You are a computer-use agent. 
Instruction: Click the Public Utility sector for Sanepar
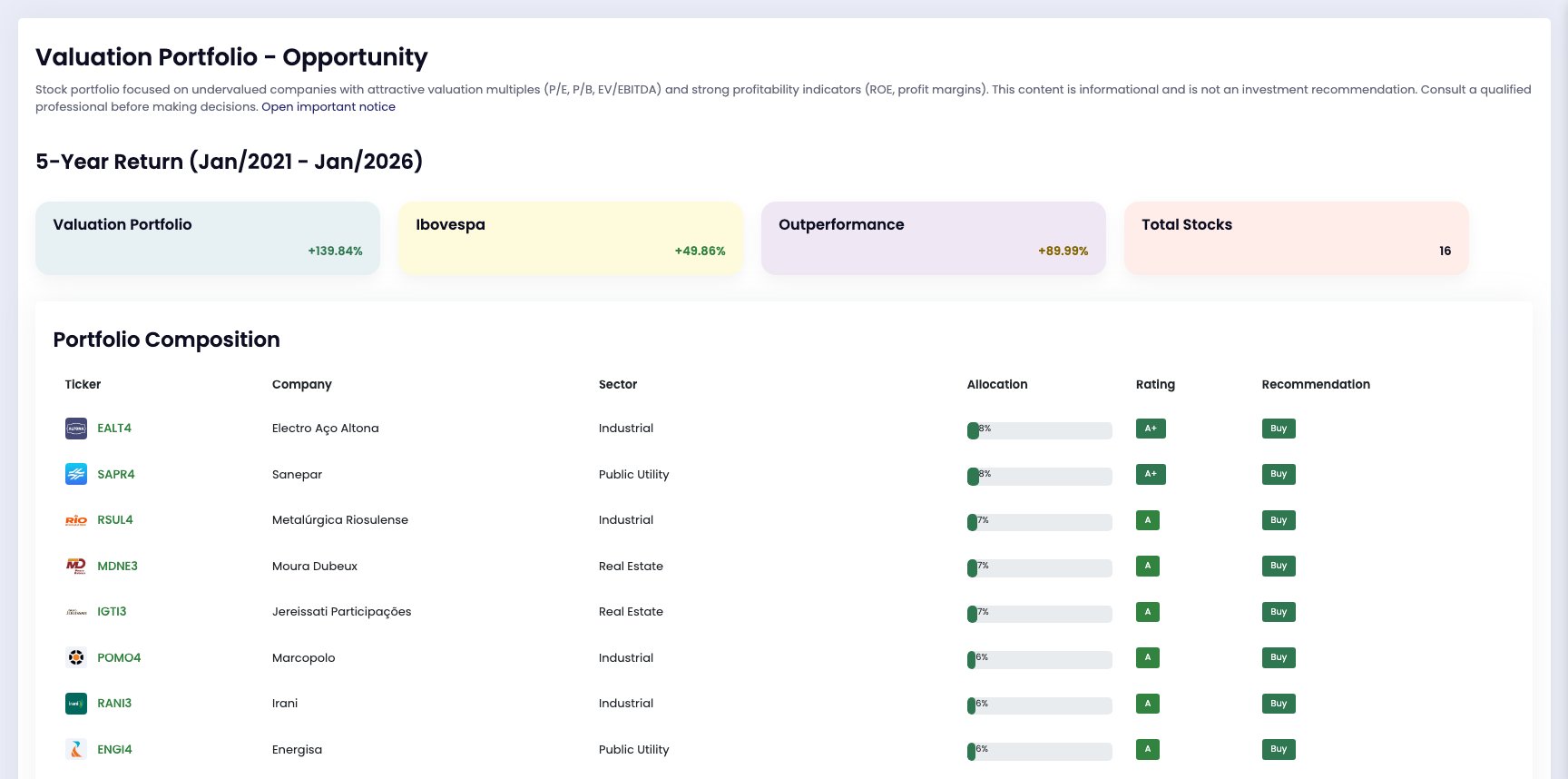tap(634, 474)
